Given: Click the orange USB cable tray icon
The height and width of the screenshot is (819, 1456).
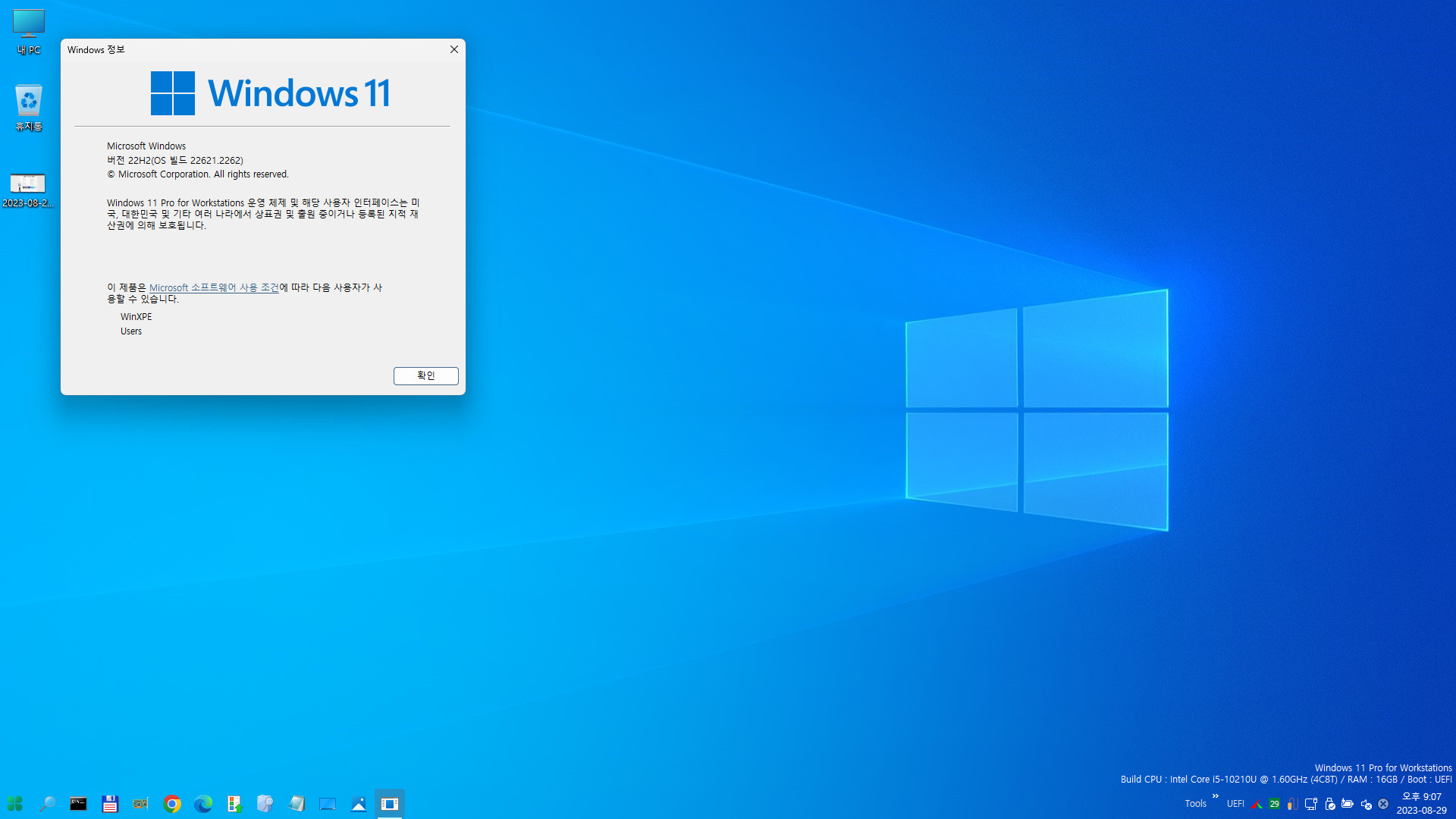Looking at the screenshot, I should coord(1292,805).
